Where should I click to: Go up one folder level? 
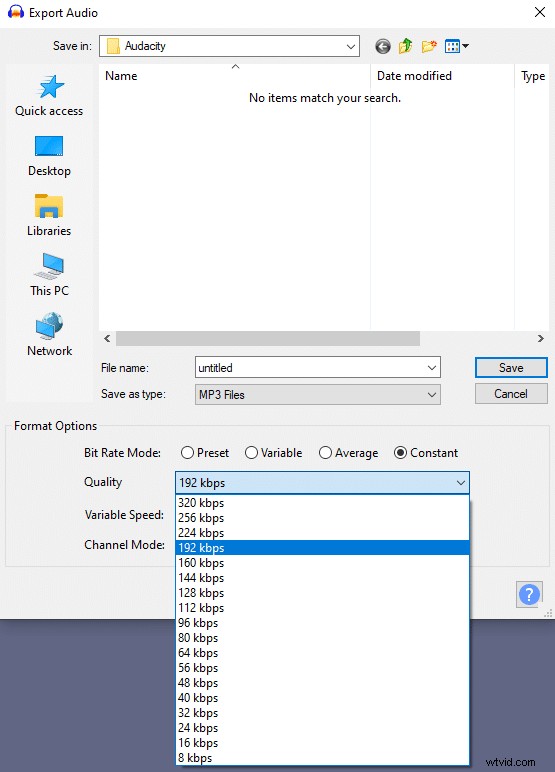coord(405,46)
